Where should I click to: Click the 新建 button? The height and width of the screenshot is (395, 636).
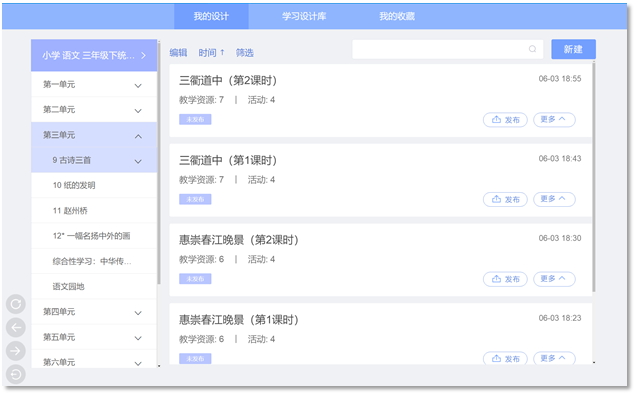click(573, 49)
